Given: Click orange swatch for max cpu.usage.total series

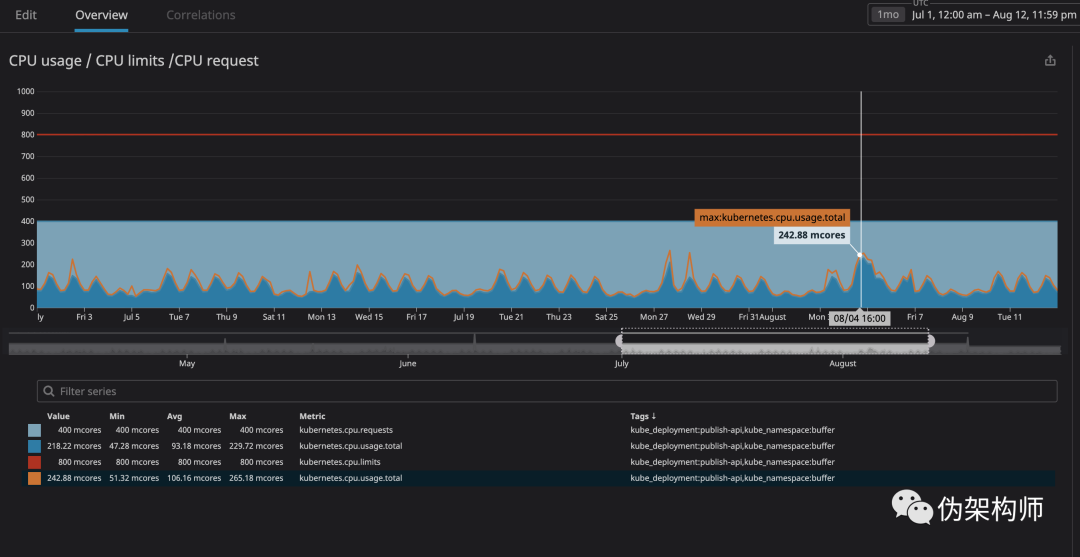Looking at the screenshot, I should click(34, 478).
